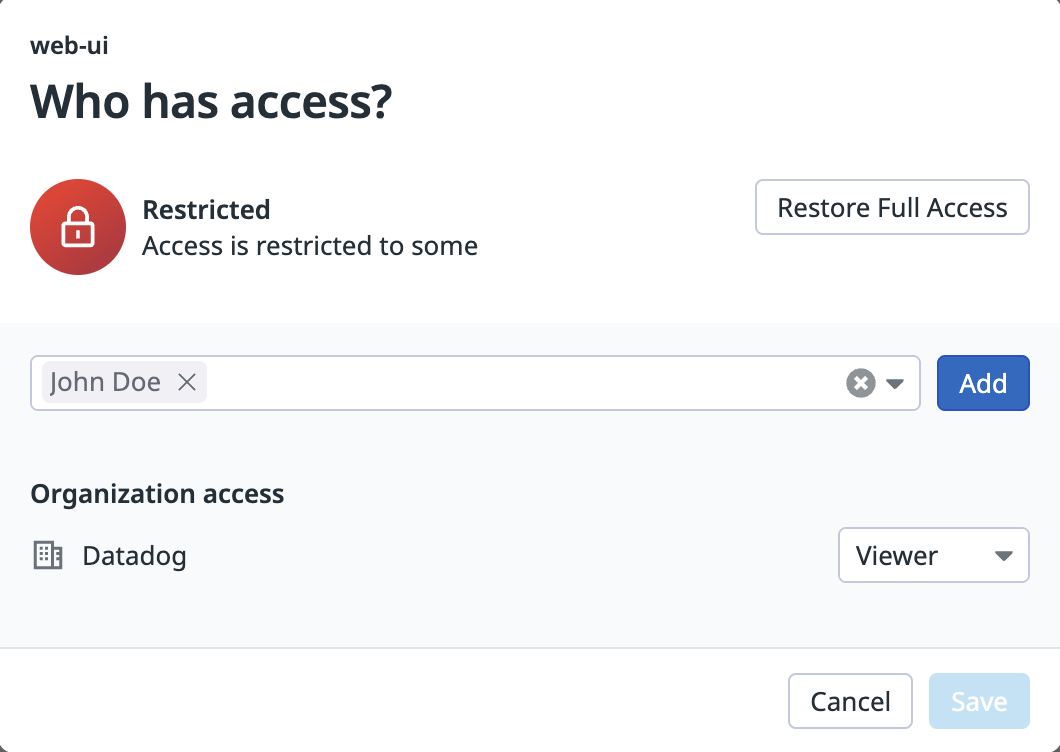Image resolution: width=1060 pixels, height=752 pixels.
Task: Open the Viewer permission dropdown
Action: tap(932, 555)
